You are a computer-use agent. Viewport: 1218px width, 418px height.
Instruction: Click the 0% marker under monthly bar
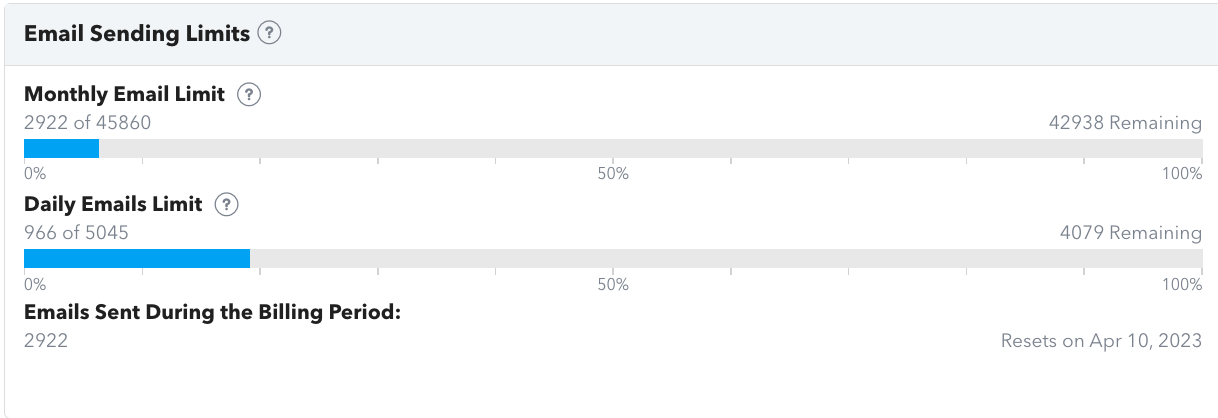tap(35, 174)
